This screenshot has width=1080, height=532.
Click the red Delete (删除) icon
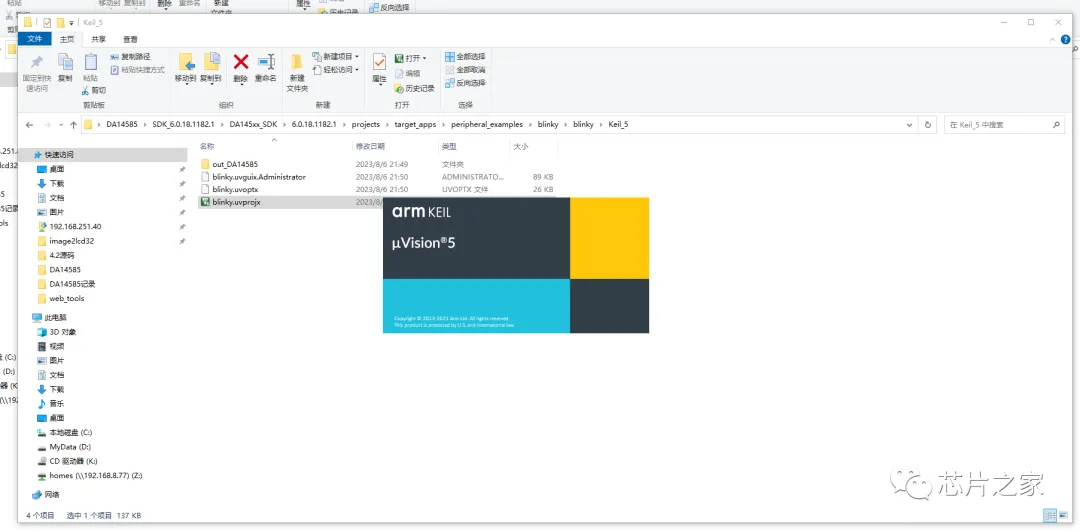(240, 64)
